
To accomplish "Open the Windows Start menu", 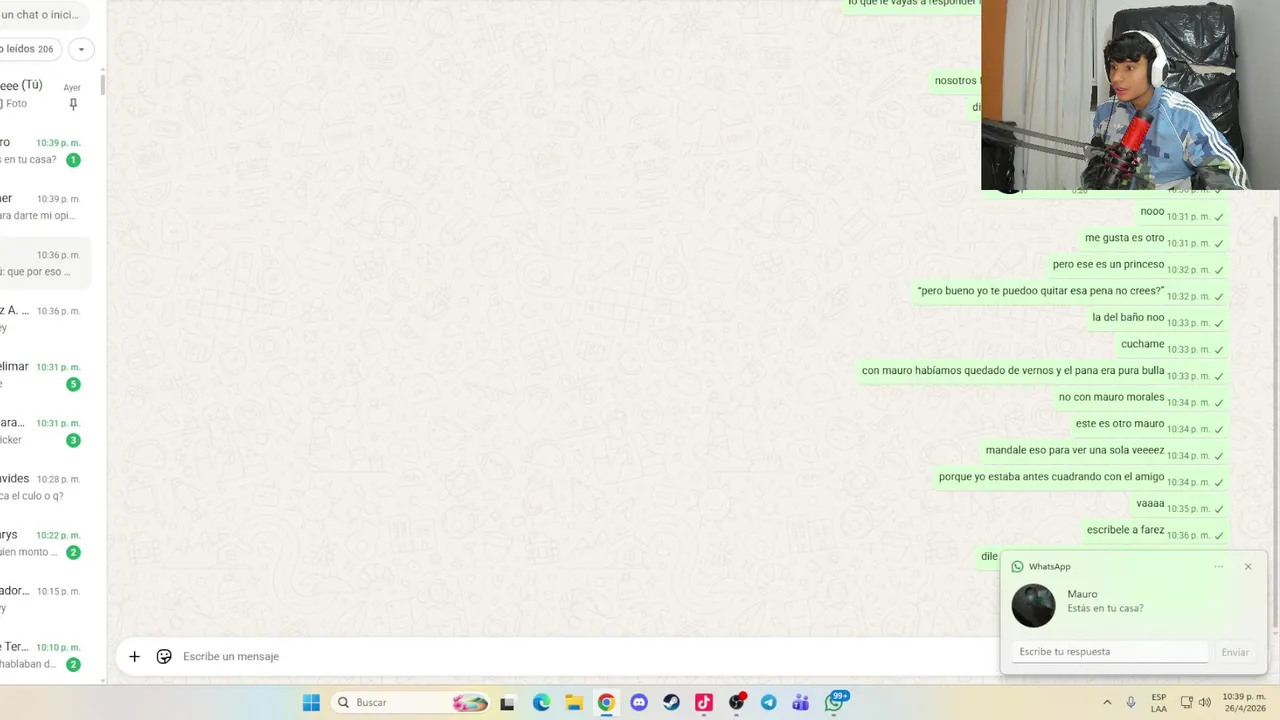I will click(311, 703).
